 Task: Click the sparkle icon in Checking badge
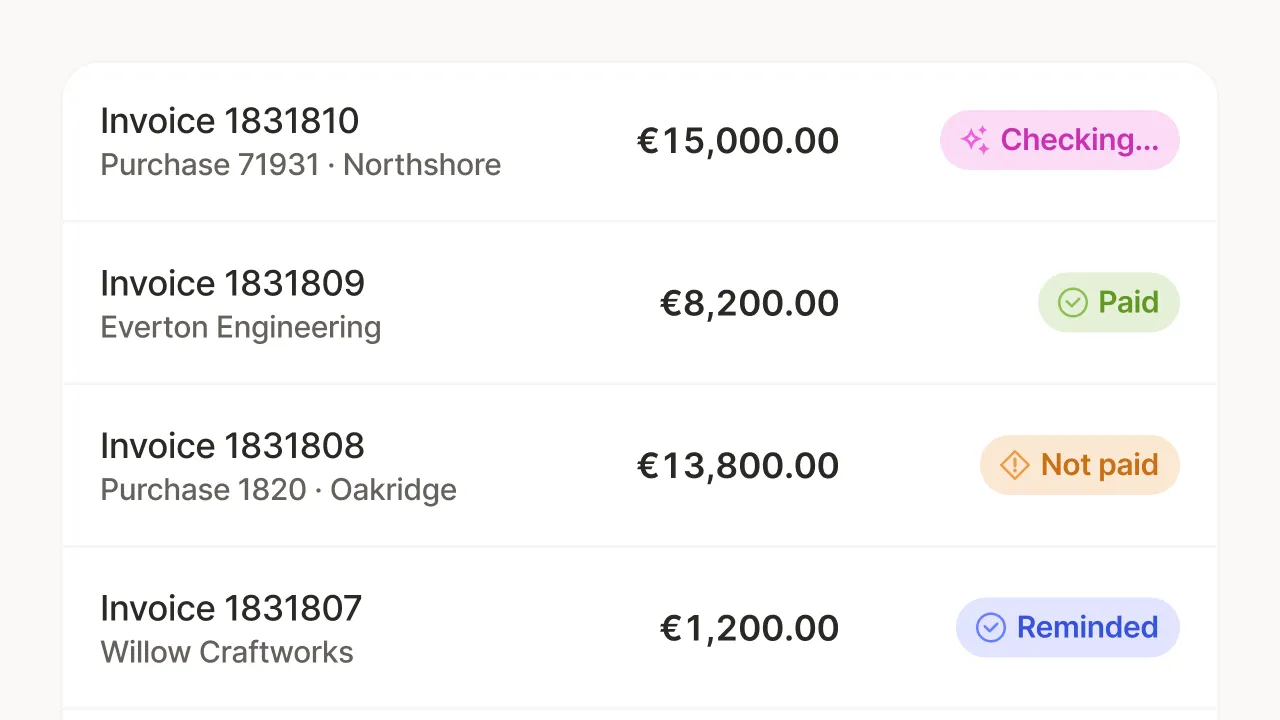click(x=975, y=140)
